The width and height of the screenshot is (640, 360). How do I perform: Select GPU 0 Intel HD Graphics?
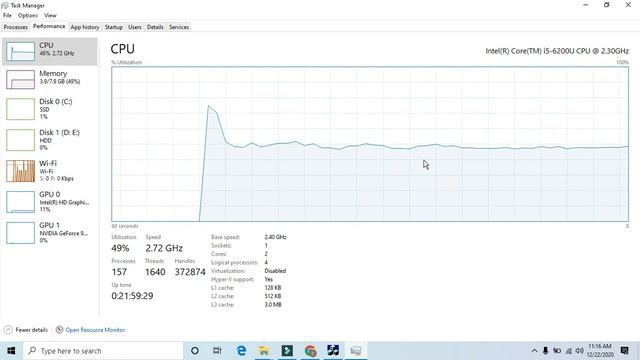pyautogui.click(x=49, y=202)
